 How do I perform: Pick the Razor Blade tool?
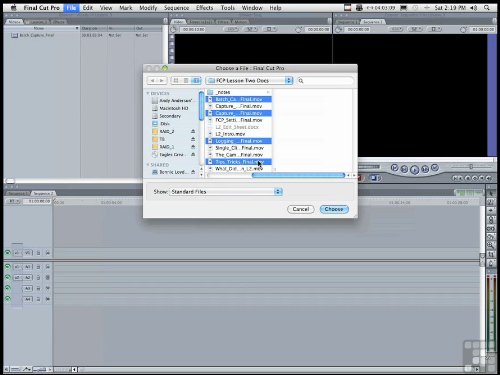click(491, 237)
